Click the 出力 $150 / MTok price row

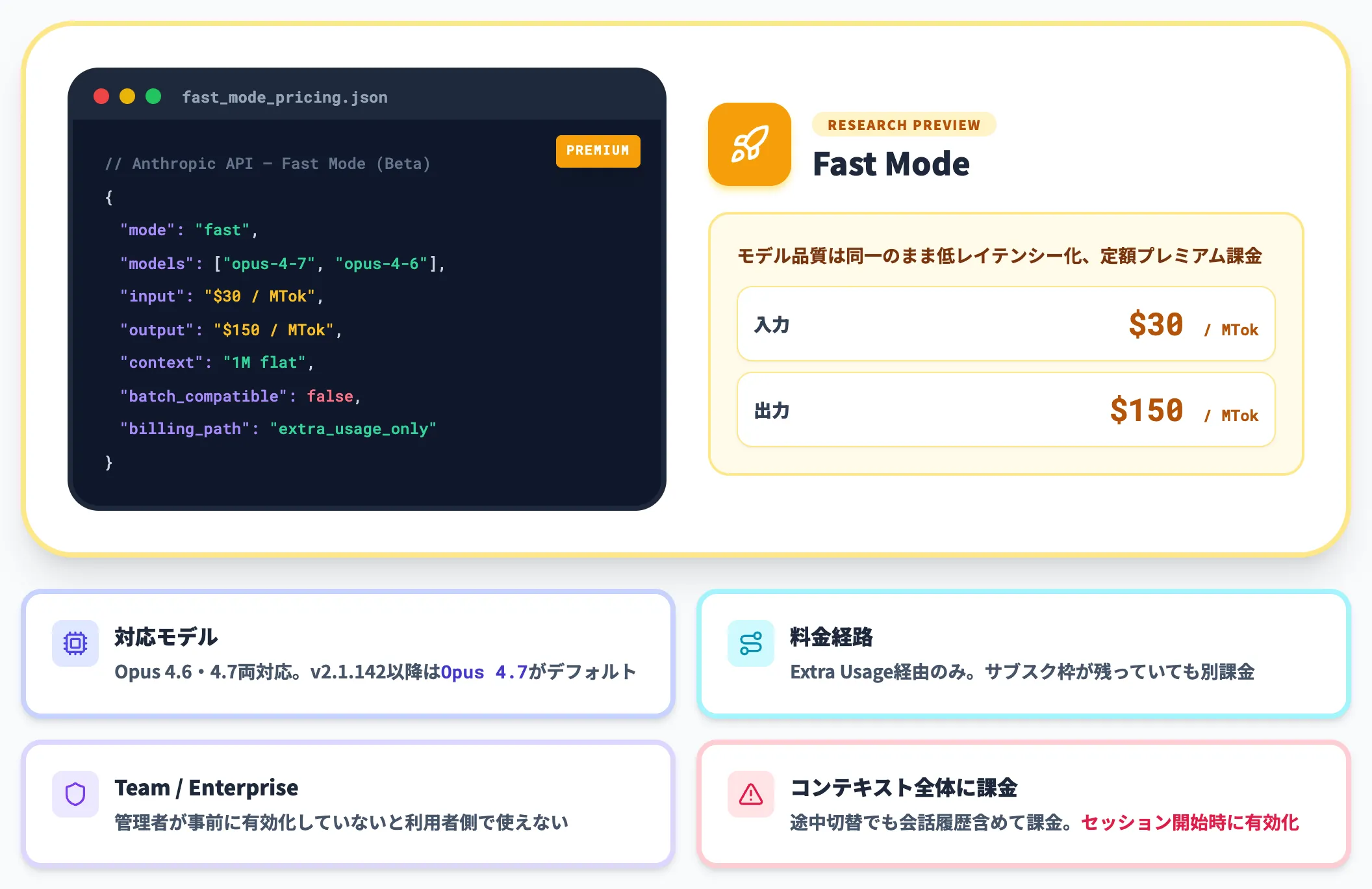(1006, 409)
